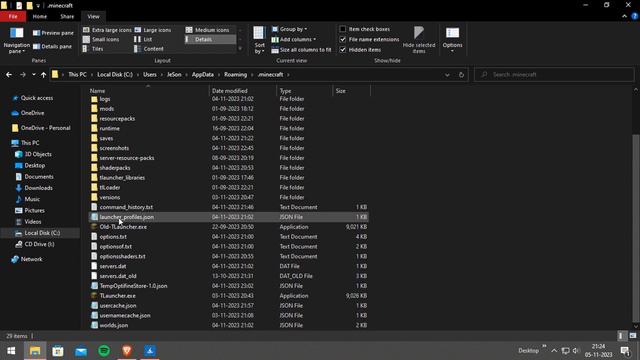Toggle the Preview pane
The image size is (640, 360).
tap(53, 33)
